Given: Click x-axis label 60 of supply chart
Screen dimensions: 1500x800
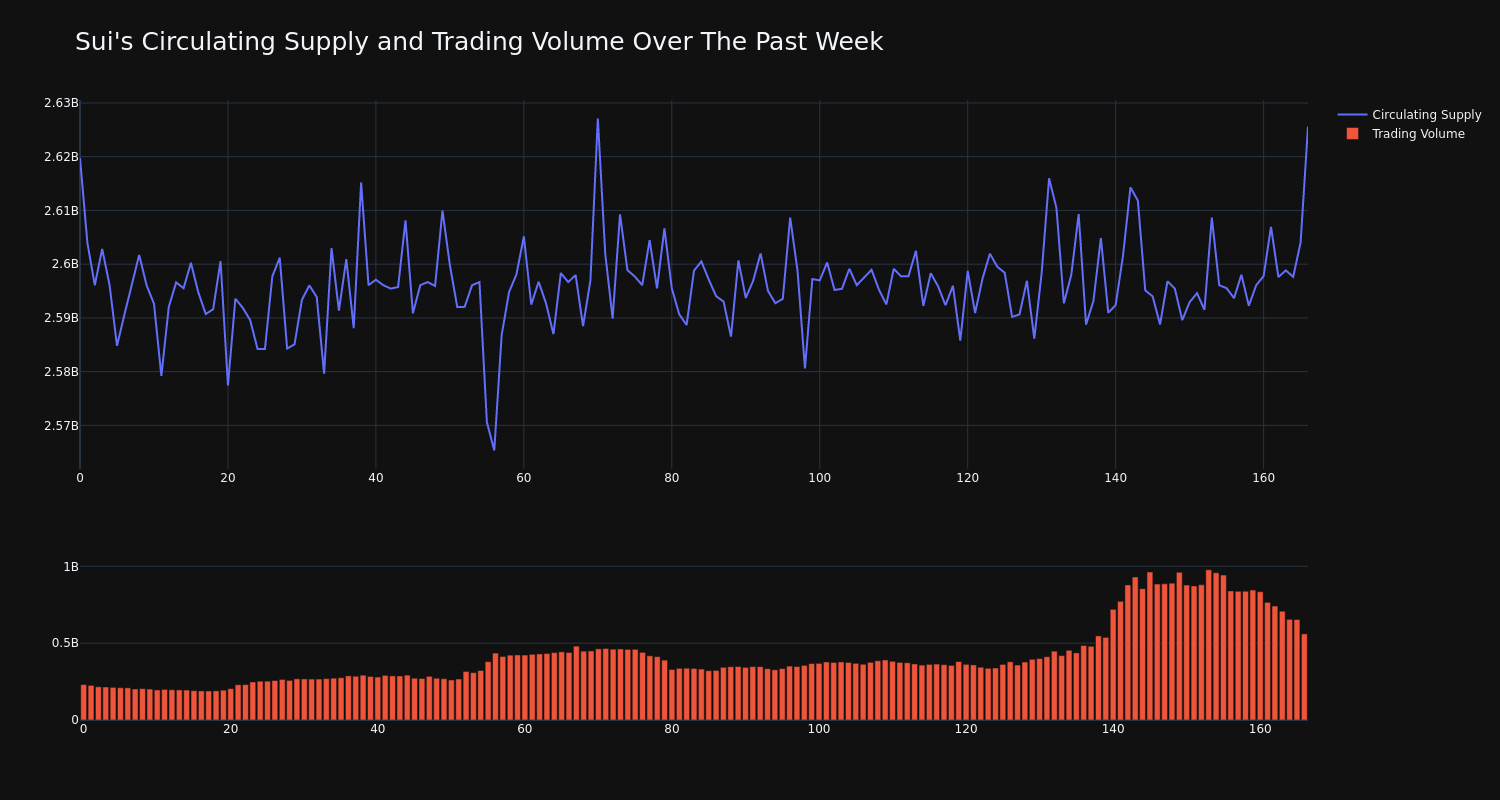Looking at the screenshot, I should [524, 478].
